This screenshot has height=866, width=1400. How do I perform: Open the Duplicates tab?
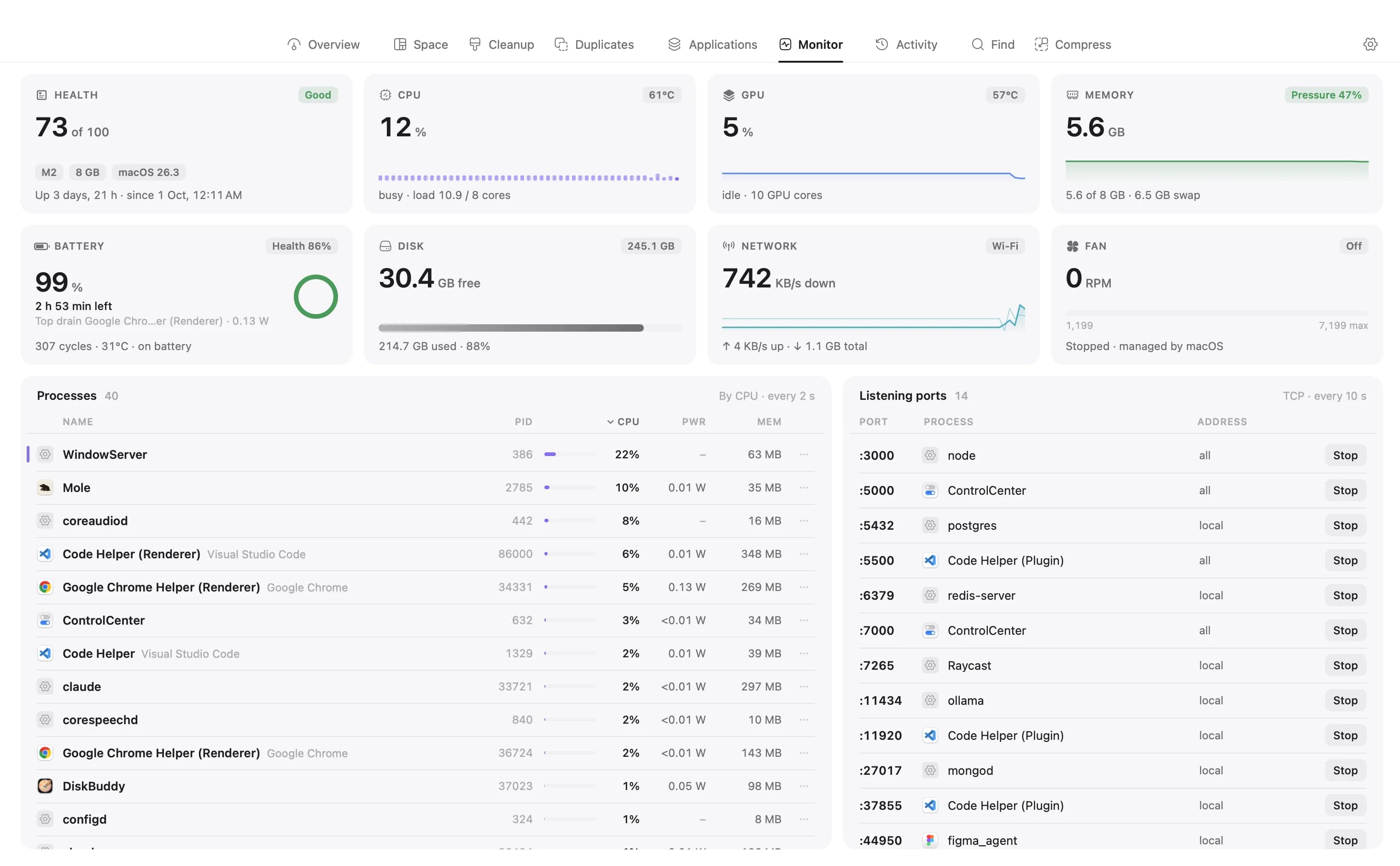pyautogui.click(x=595, y=44)
